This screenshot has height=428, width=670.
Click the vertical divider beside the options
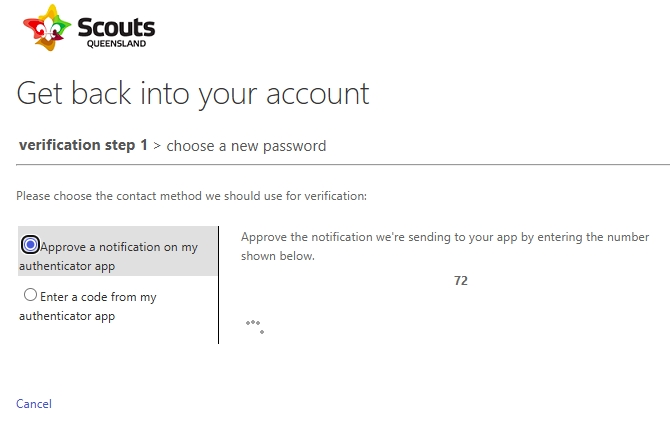click(x=218, y=285)
